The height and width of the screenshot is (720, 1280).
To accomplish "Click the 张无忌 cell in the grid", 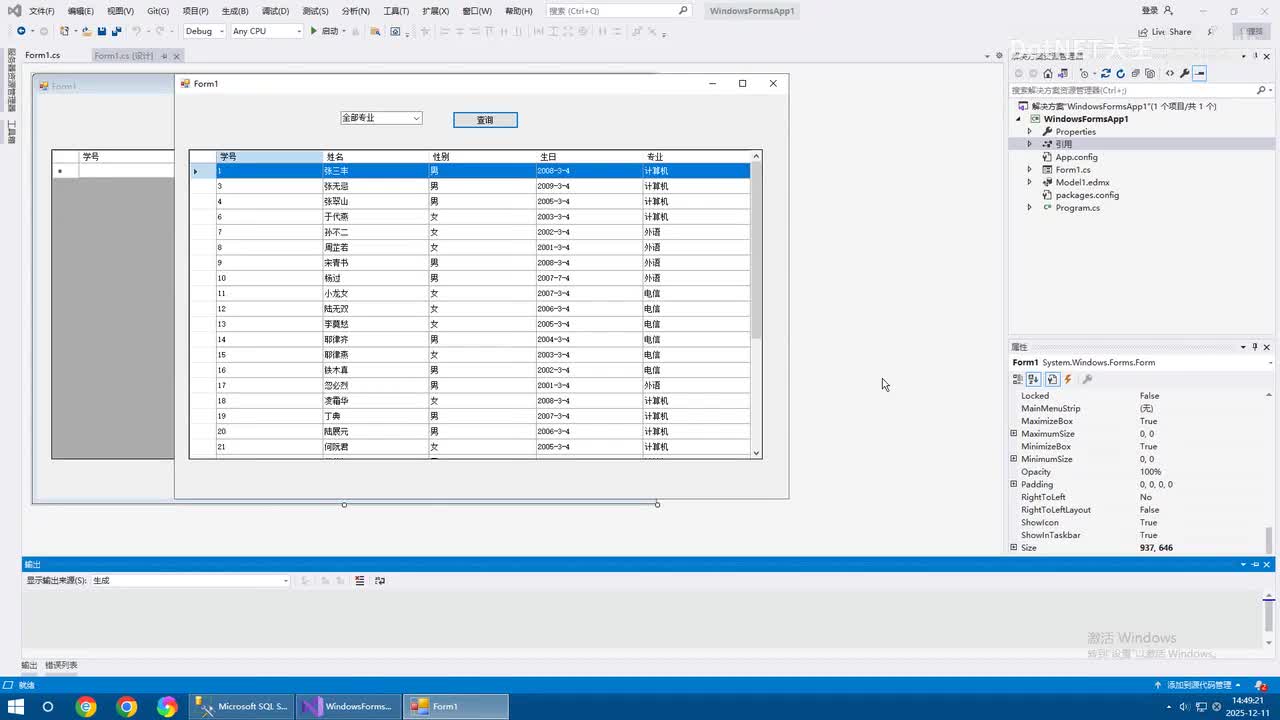I will [x=376, y=186].
